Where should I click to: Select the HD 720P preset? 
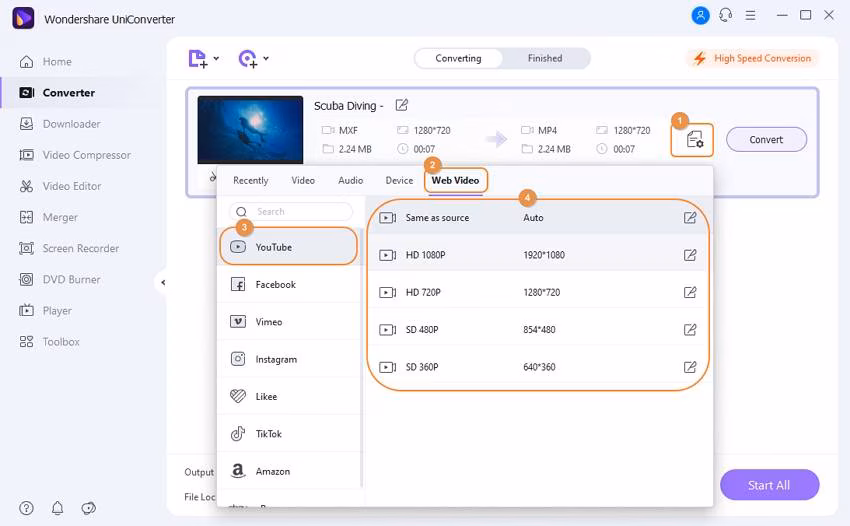[x=538, y=292]
